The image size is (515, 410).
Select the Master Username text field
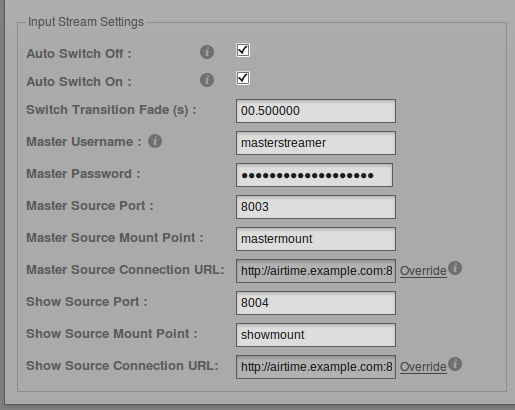[316, 143]
